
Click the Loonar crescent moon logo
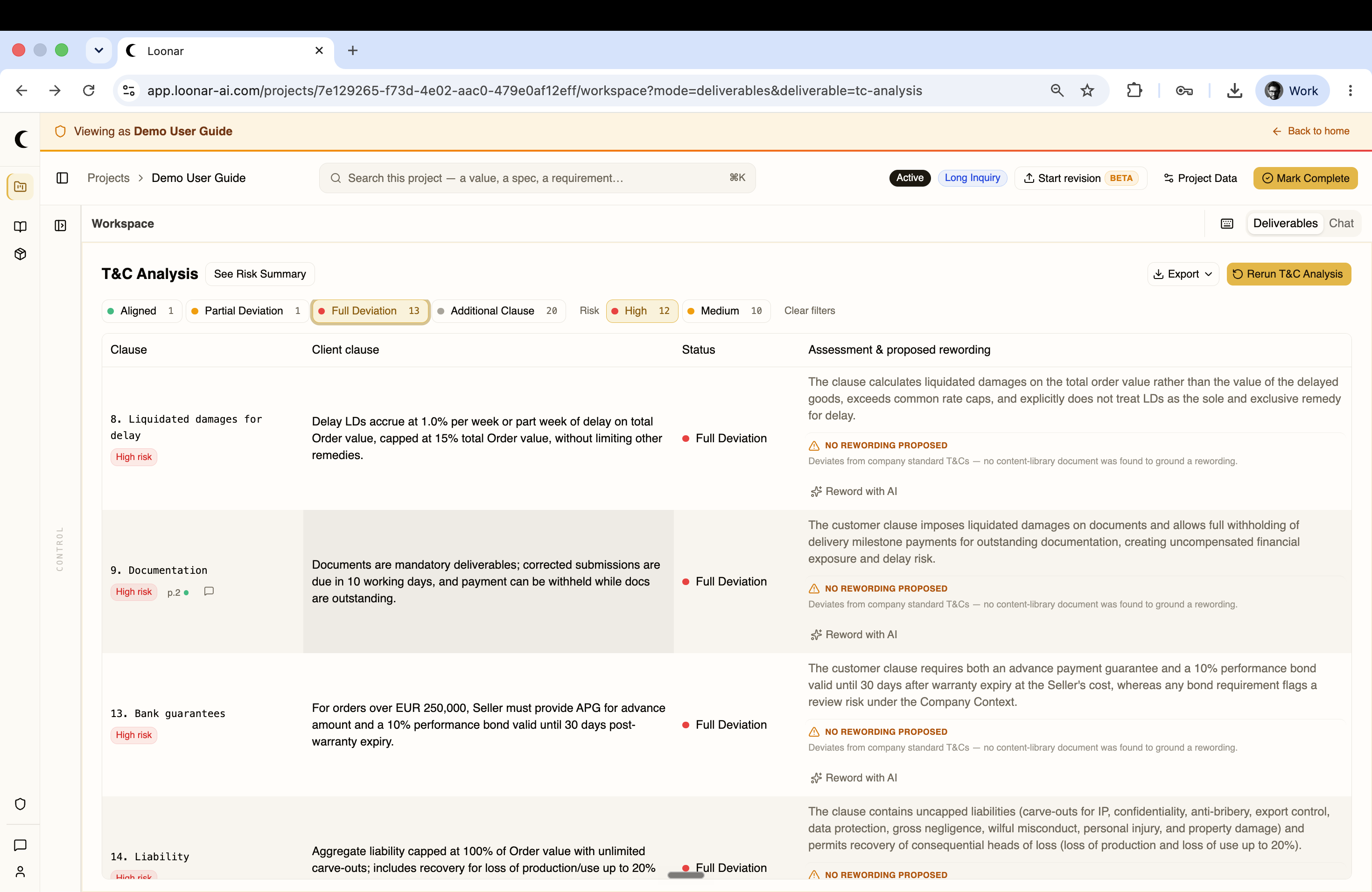click(21, 139)
